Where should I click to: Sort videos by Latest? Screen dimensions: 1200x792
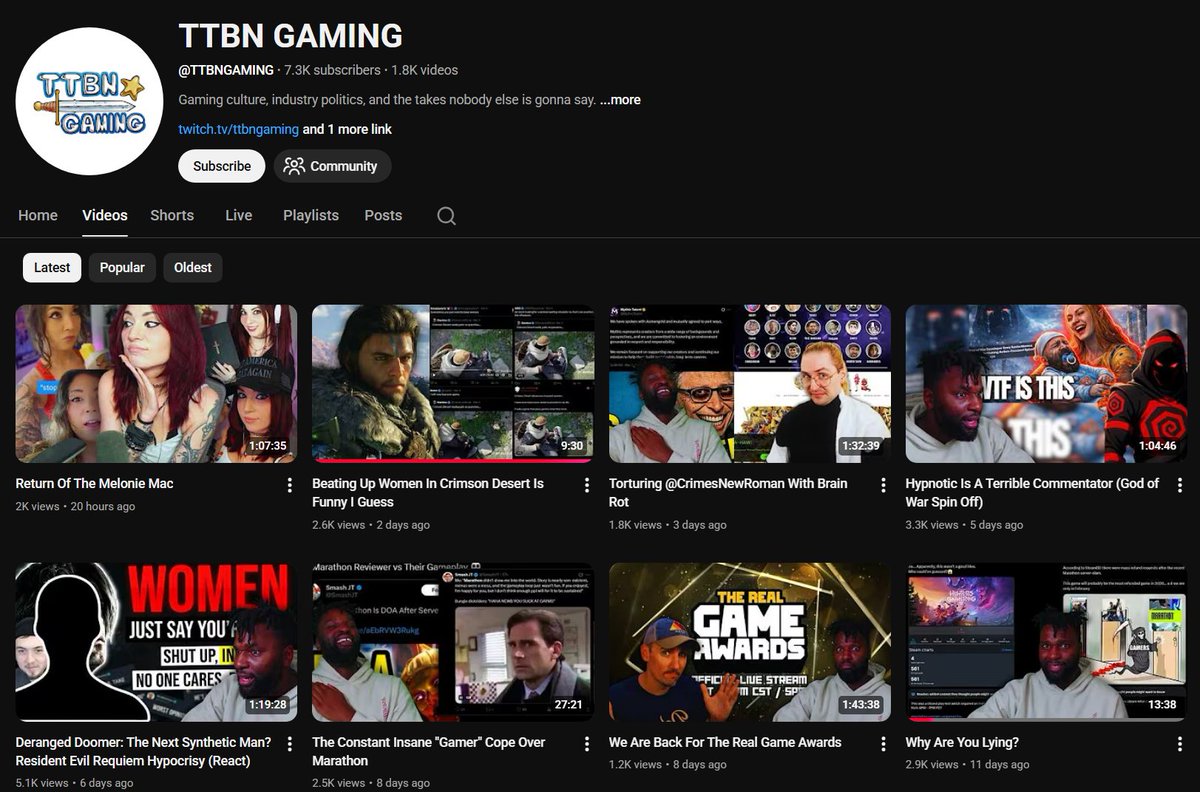coord(52,267)
